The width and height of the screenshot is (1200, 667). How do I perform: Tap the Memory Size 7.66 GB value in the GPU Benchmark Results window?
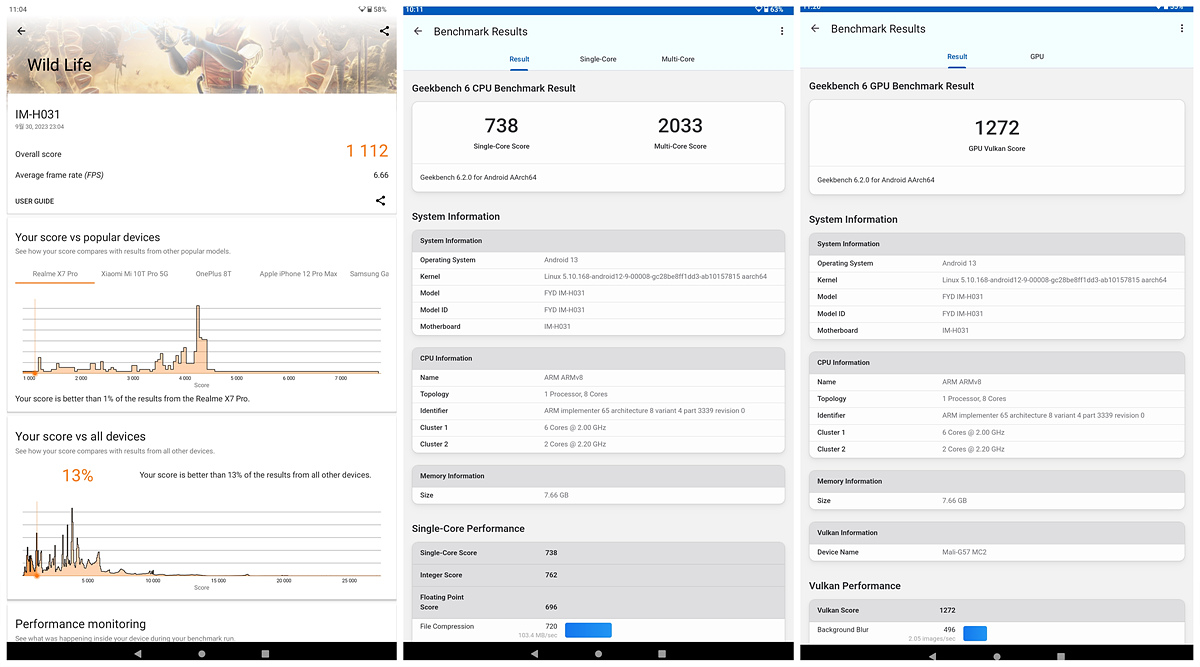pyautogui.click(x=955, y=500)
